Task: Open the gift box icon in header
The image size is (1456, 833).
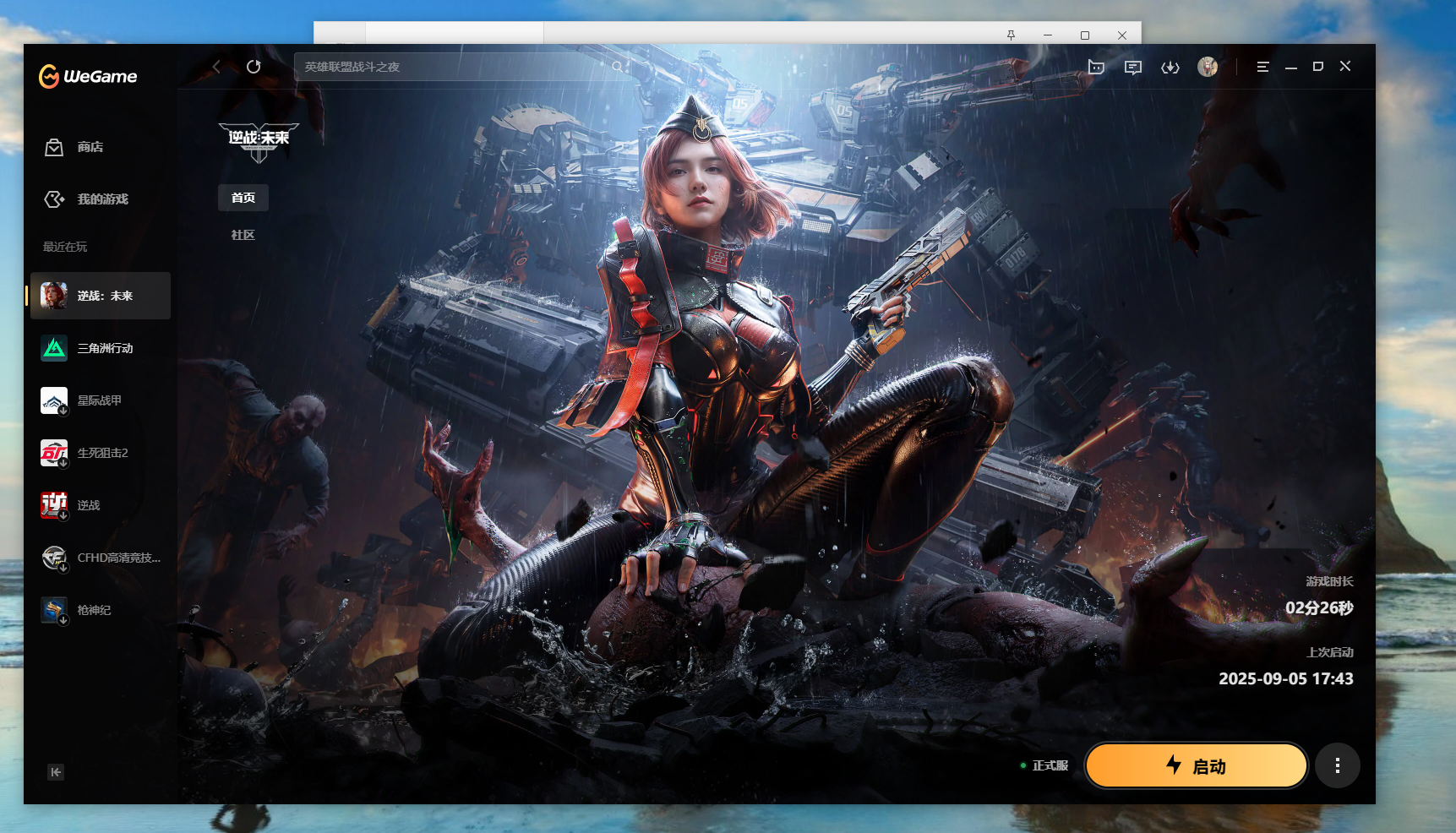Action: pos(1096,67)
